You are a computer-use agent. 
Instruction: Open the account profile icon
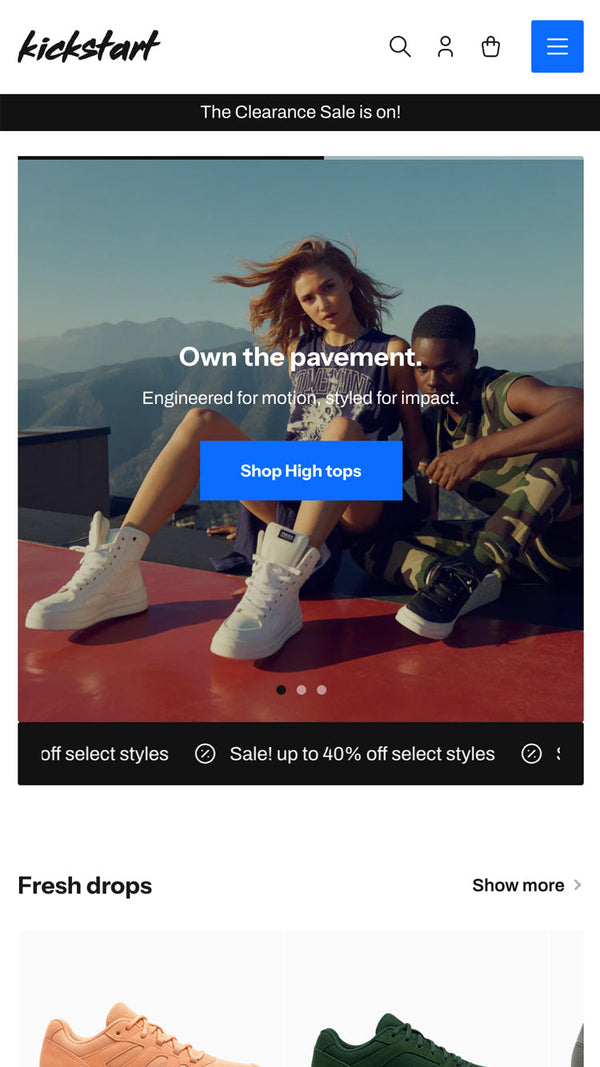pos(446,46)
